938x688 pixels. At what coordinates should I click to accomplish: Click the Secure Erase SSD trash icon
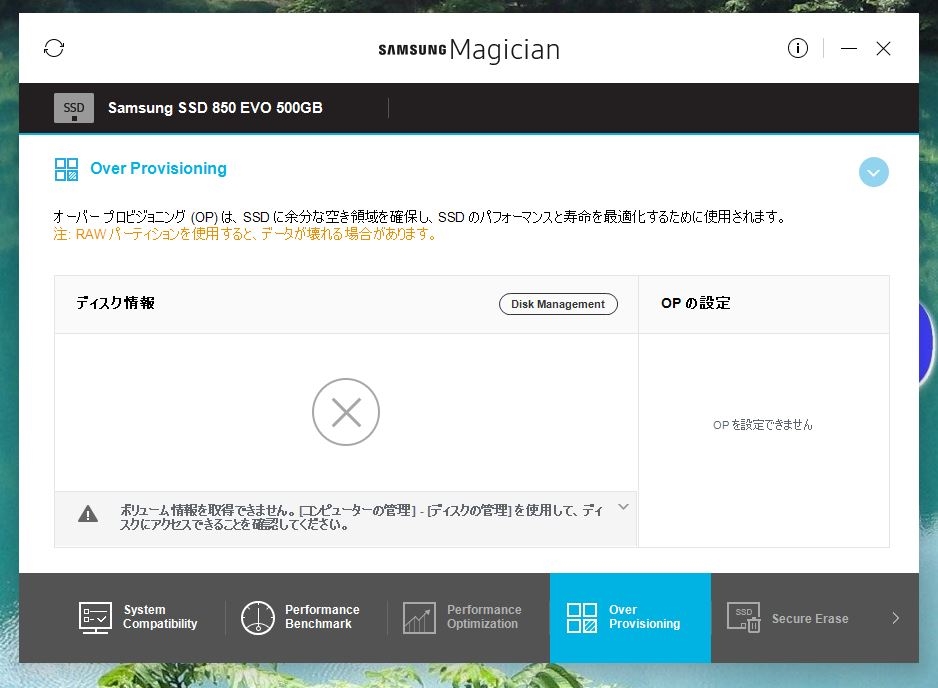[x=744, y=617]
